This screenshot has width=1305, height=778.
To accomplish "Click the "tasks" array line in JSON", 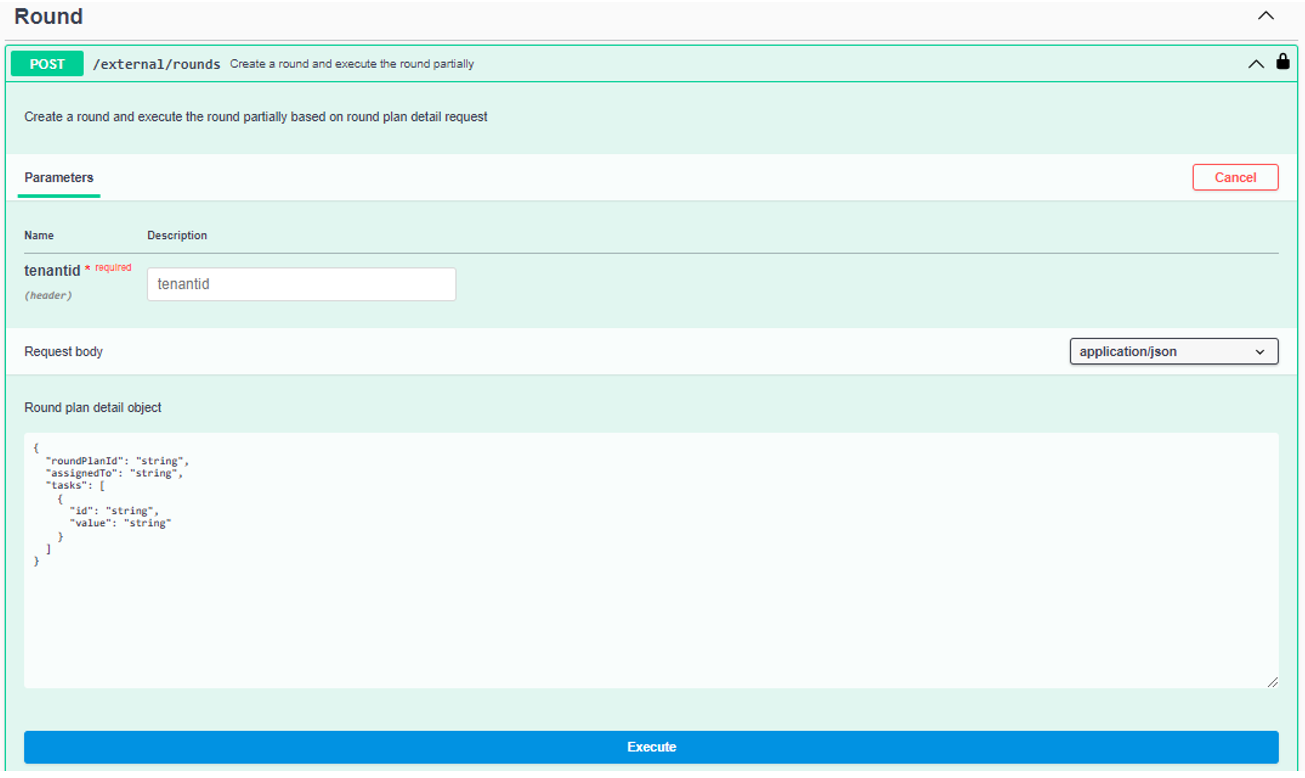I will click(x=75, y=485).
